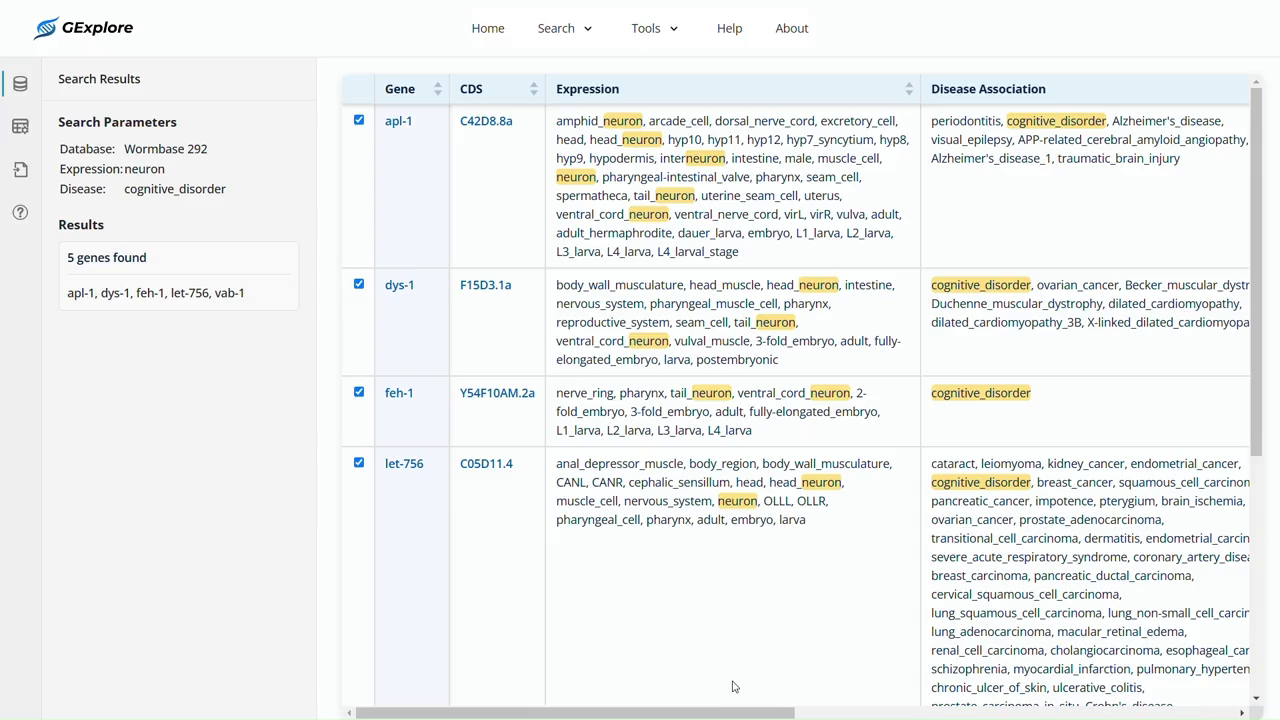This screenshot has width=1280, height=720.
Task: Open the dys-1 gene link
Action: click(x=399, y=285)
